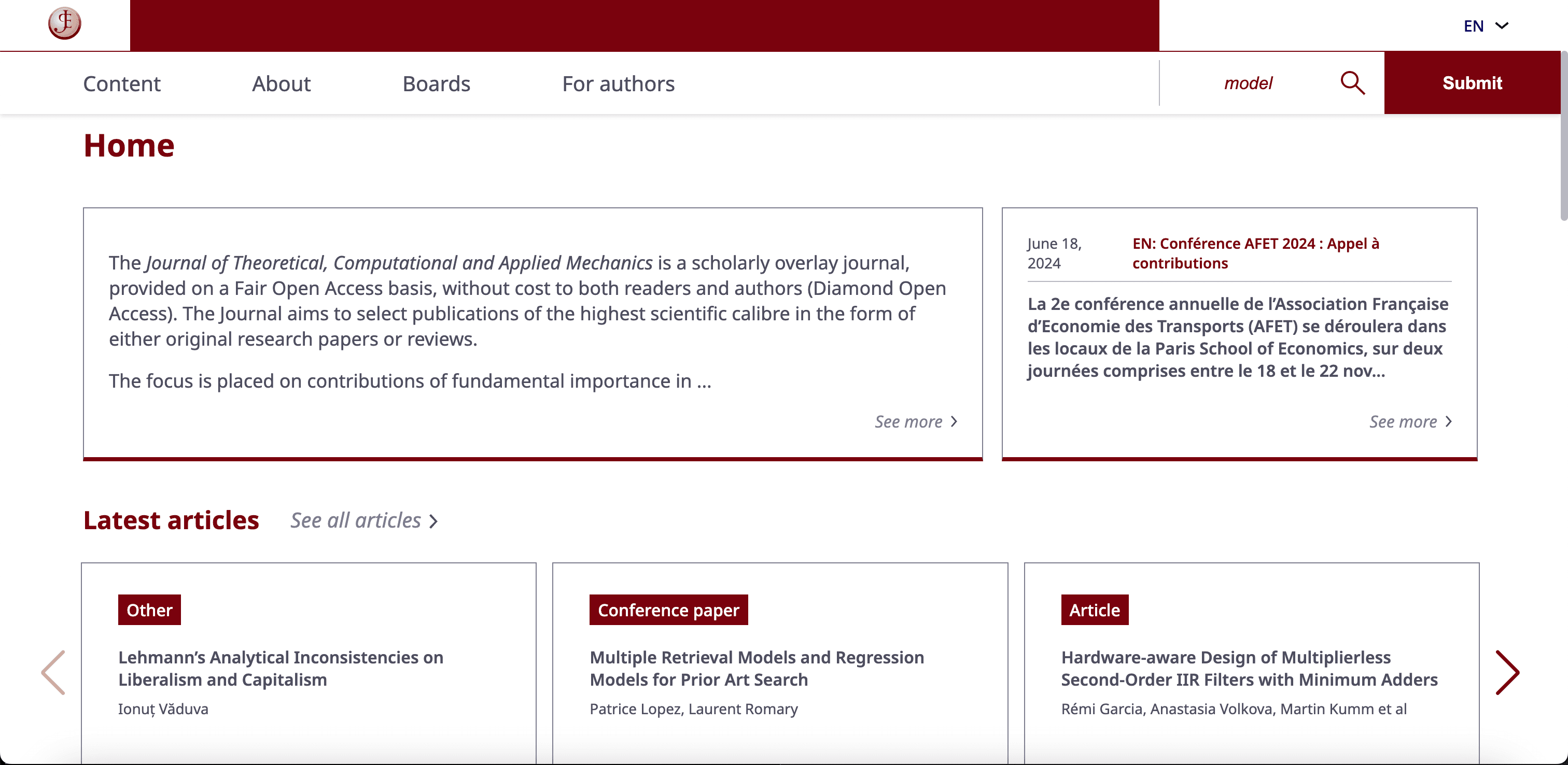Click See all articles link
This screenshot has width=1568, height=765.
pos(364,520)
